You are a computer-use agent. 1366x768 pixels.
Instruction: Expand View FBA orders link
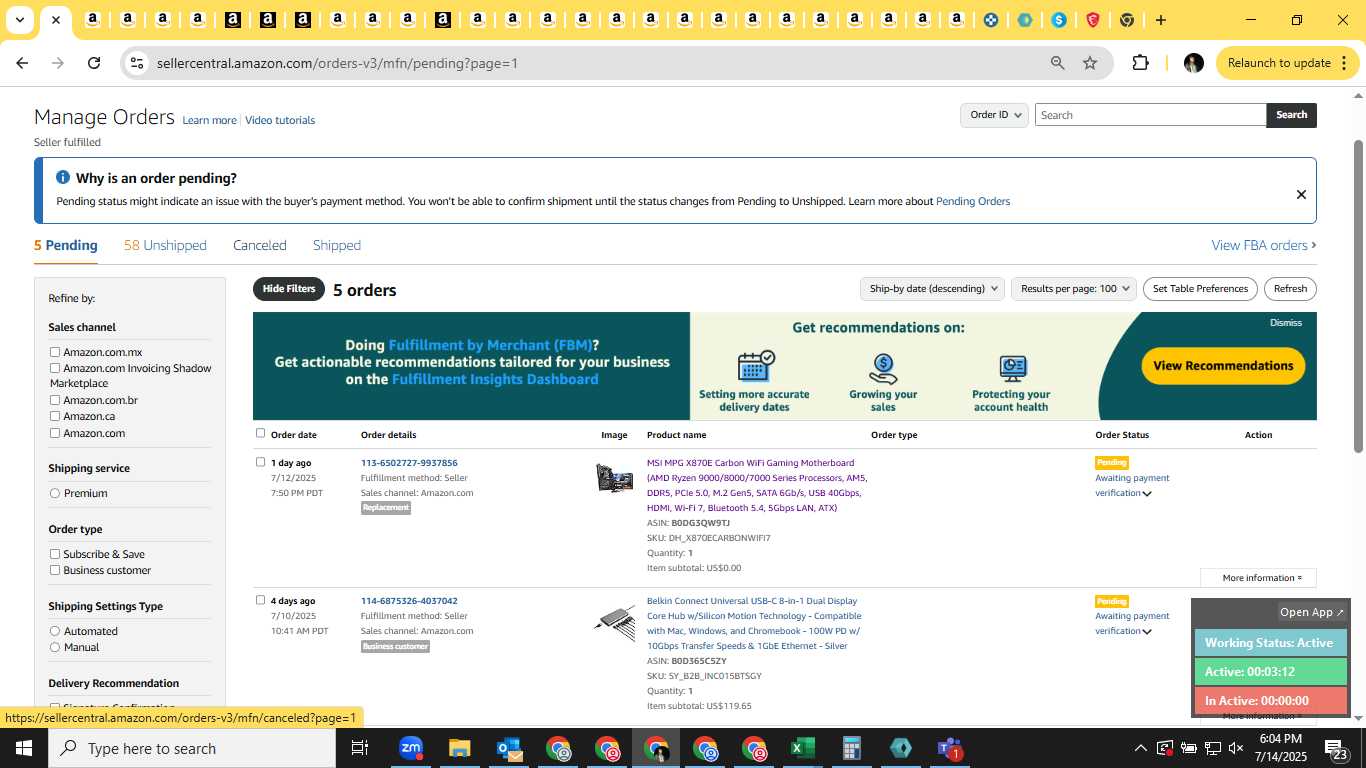tap(1264, 245)
